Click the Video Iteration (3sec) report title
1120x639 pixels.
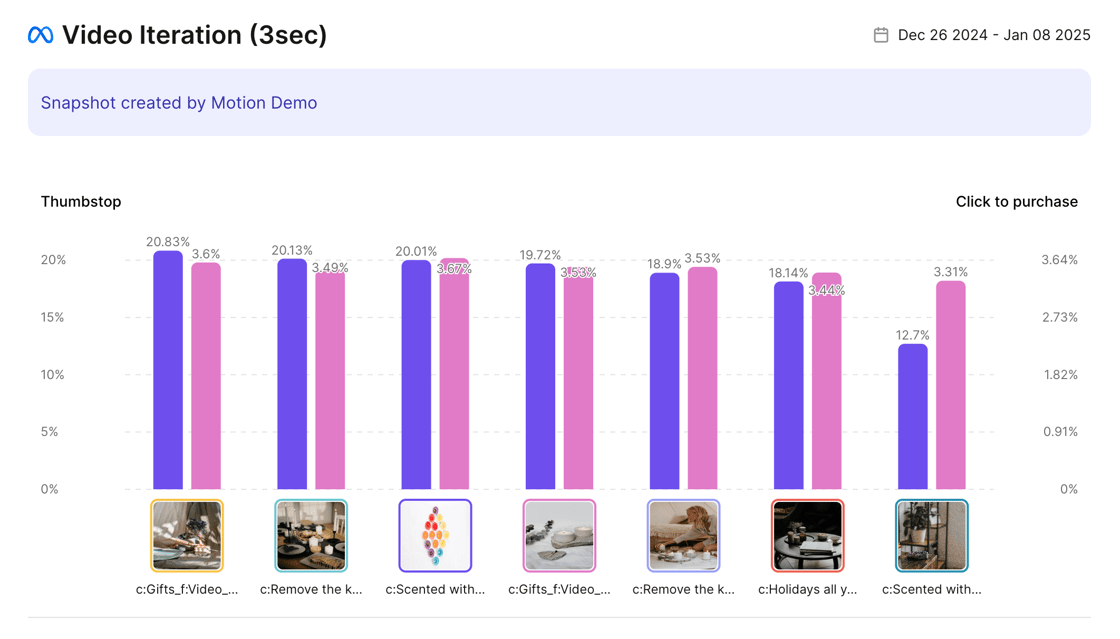click(194, 35)
